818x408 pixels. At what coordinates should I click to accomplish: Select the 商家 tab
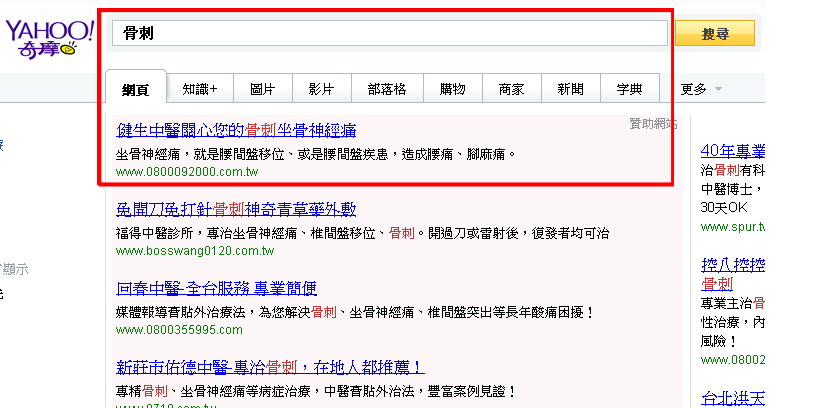point(512,89)
